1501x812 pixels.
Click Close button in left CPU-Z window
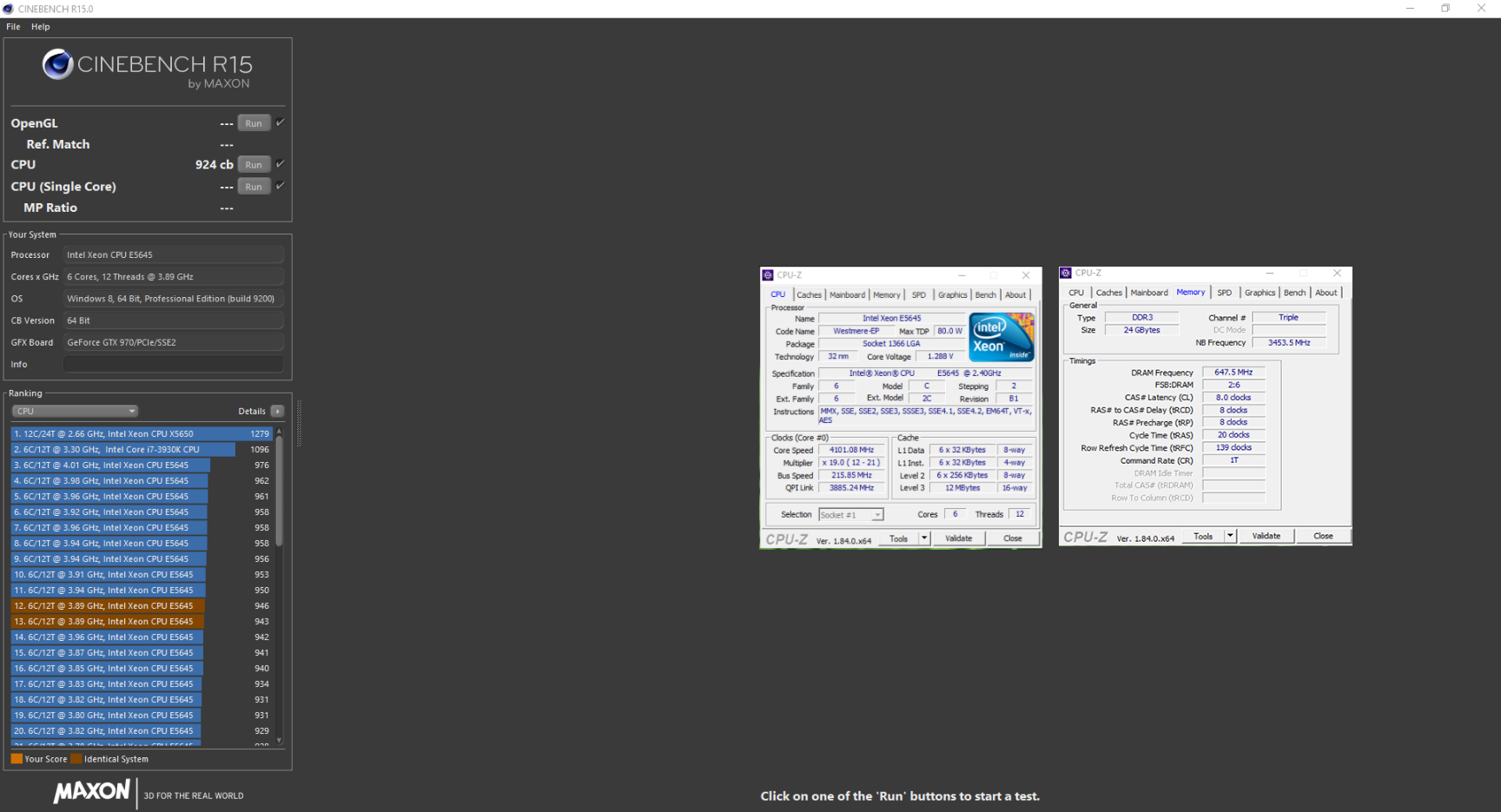1013,538
